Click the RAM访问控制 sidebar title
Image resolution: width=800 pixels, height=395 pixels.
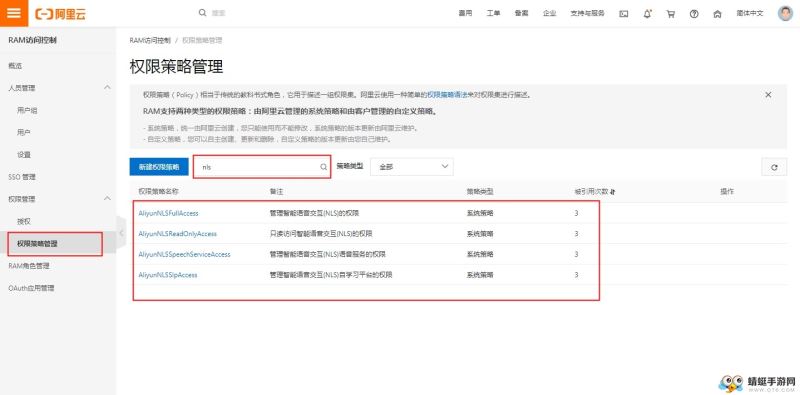click(x=32, y=40)
